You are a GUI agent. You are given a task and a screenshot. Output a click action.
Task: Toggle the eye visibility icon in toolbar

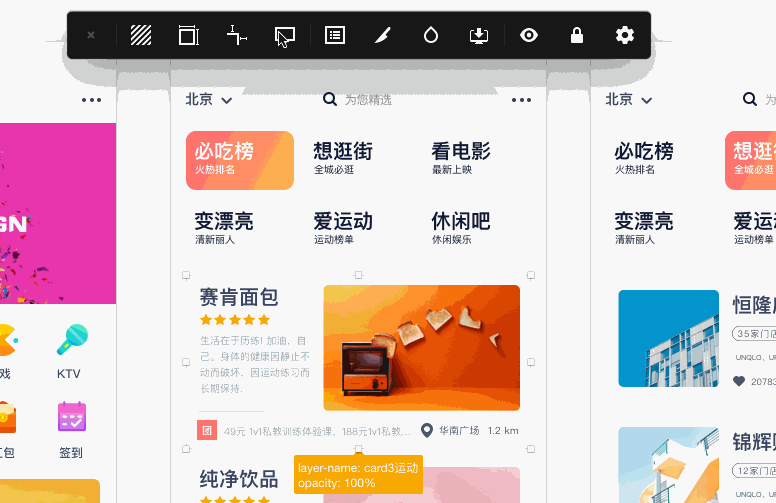pos(529,35)
